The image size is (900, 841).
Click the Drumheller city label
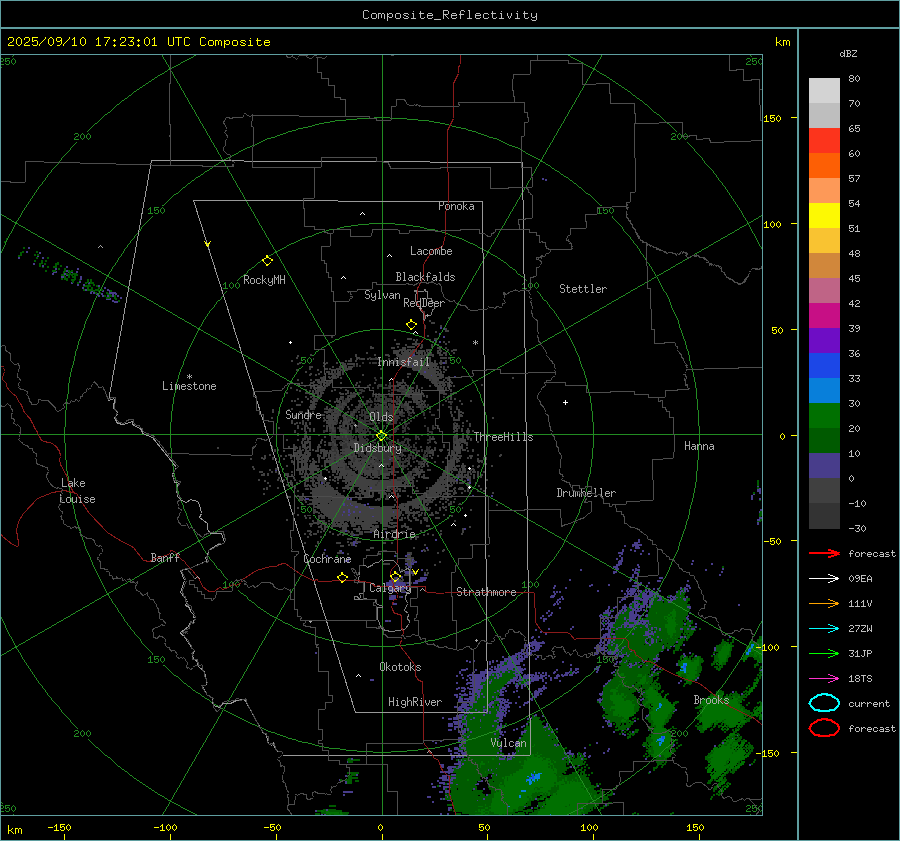[x=586, y=493]
